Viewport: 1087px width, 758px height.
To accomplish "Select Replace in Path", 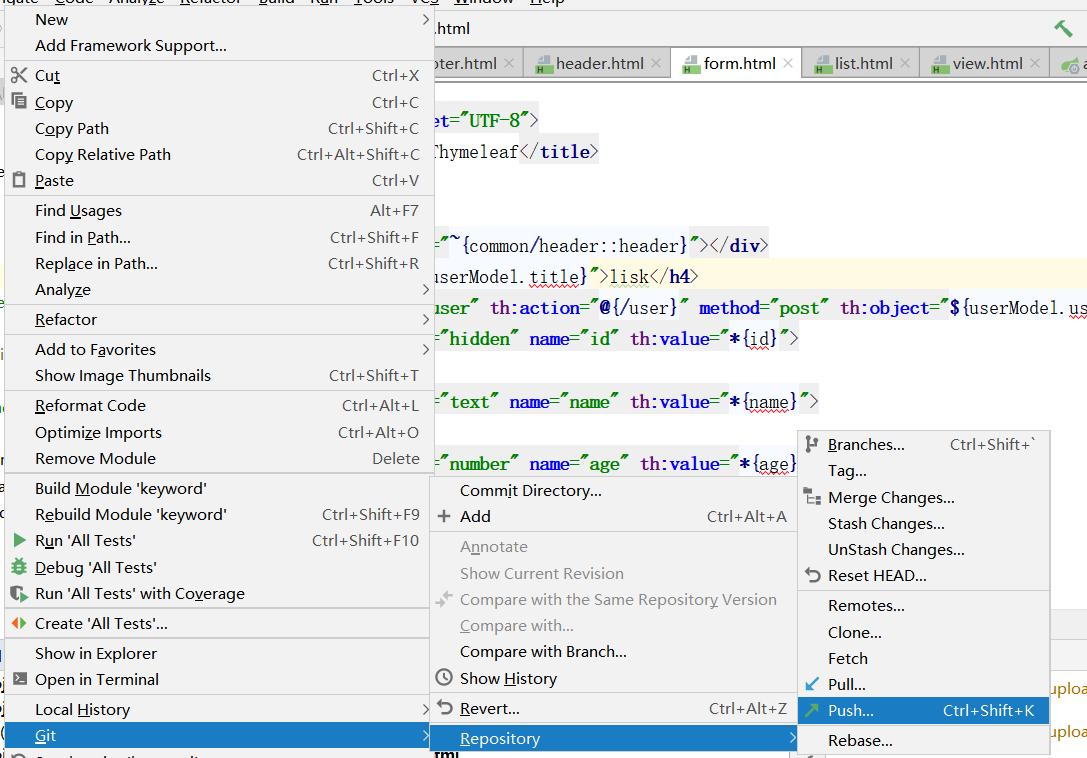I will click(x=218, y=263).
